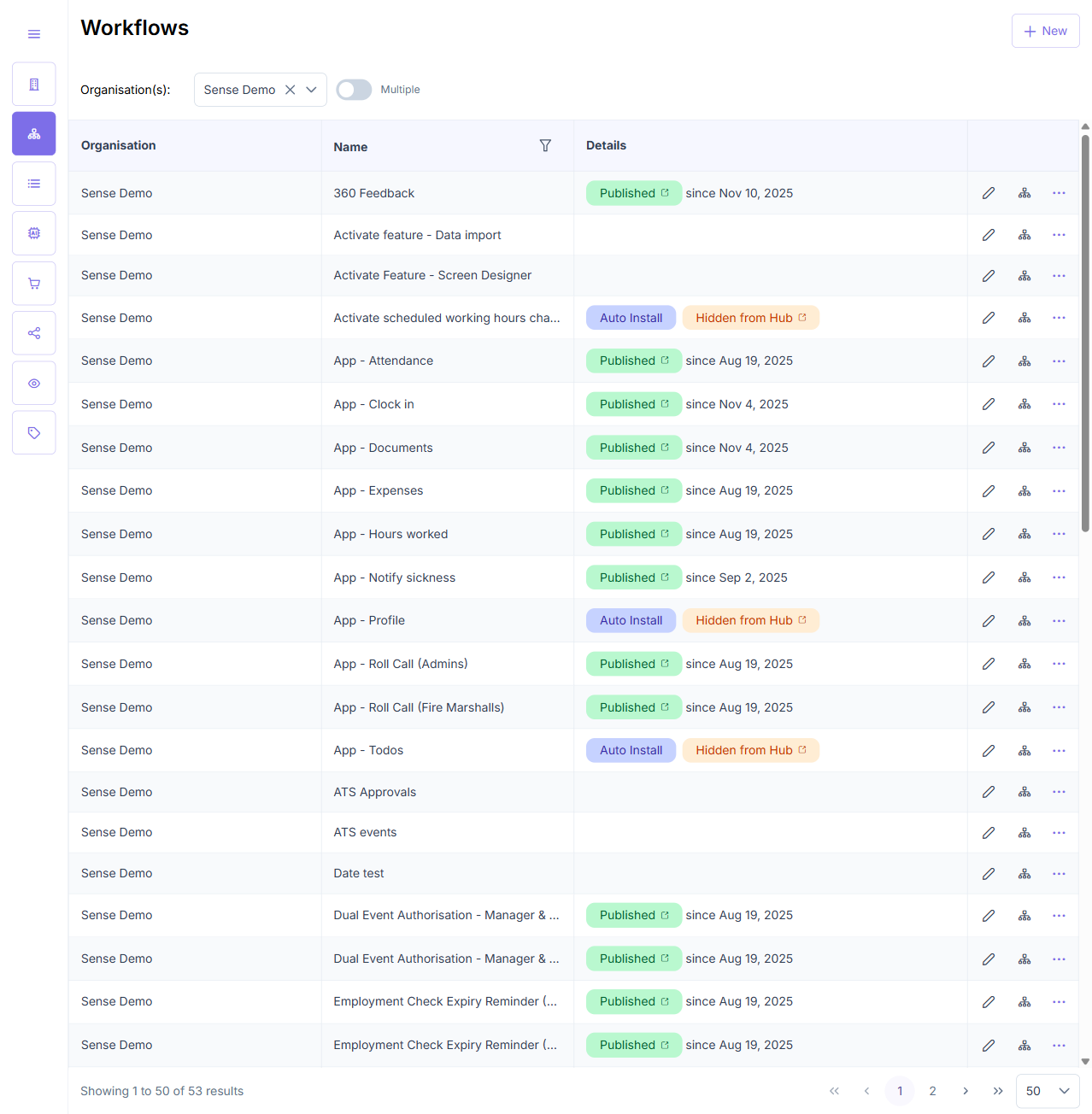Expand the Organisation(s) dropdown chevron

[x=312, y=90]
